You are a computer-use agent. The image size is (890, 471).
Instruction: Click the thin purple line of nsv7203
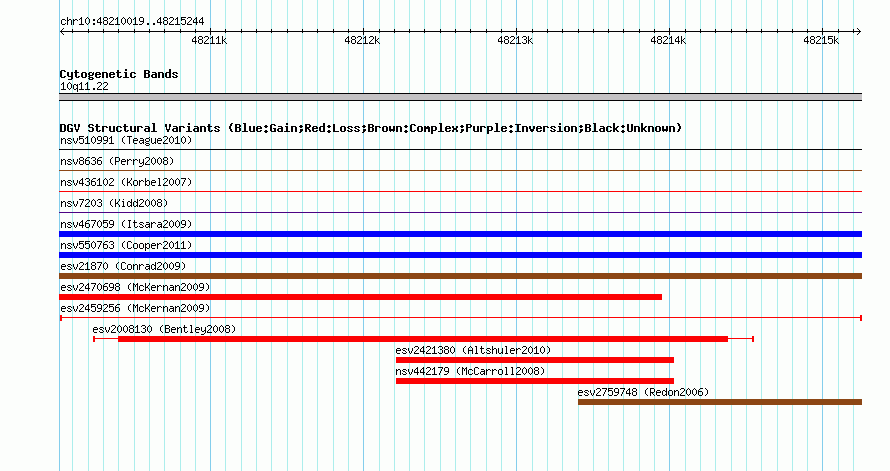[460, 213]
